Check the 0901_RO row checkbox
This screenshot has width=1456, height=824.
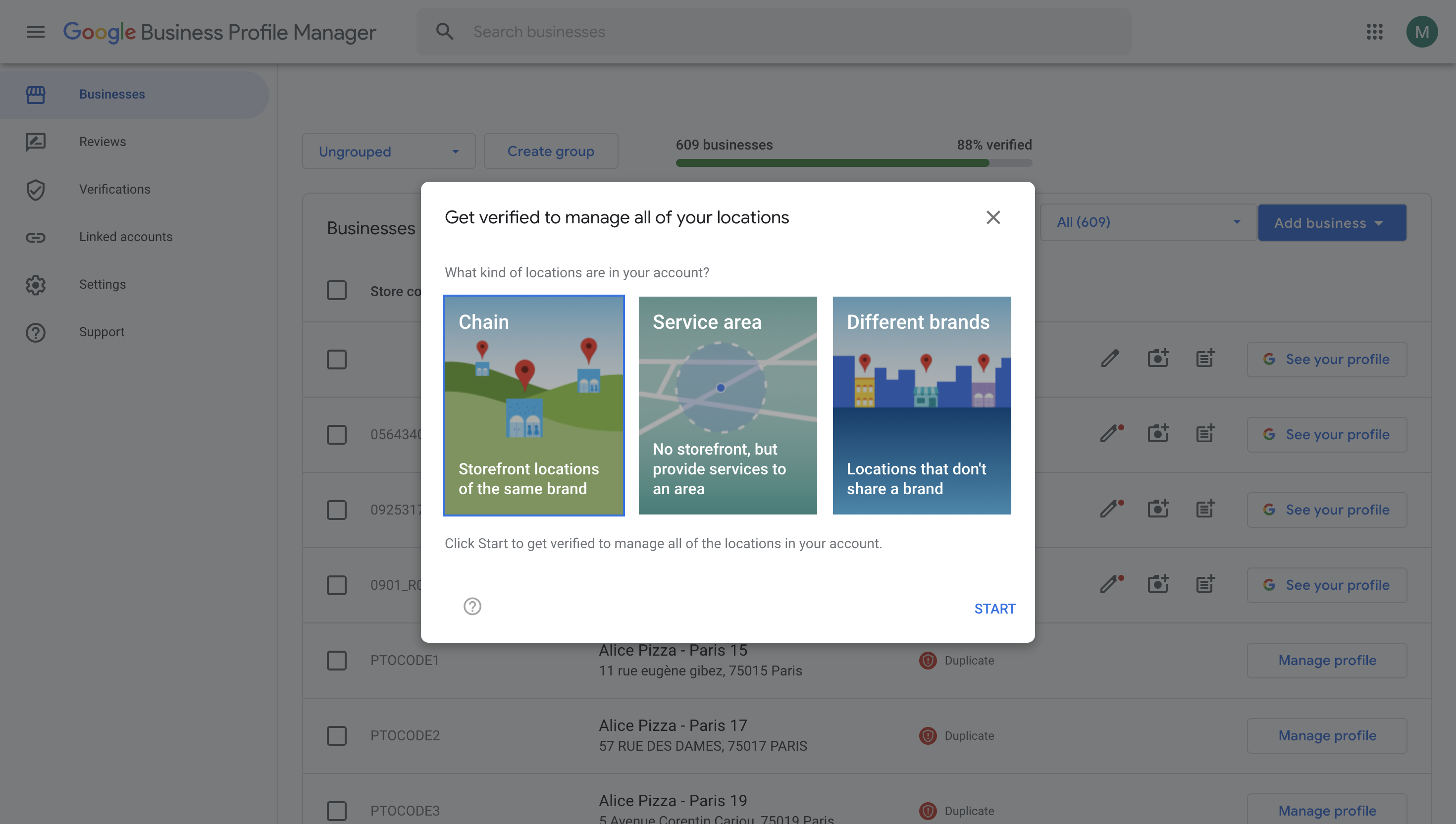(337, 585)
